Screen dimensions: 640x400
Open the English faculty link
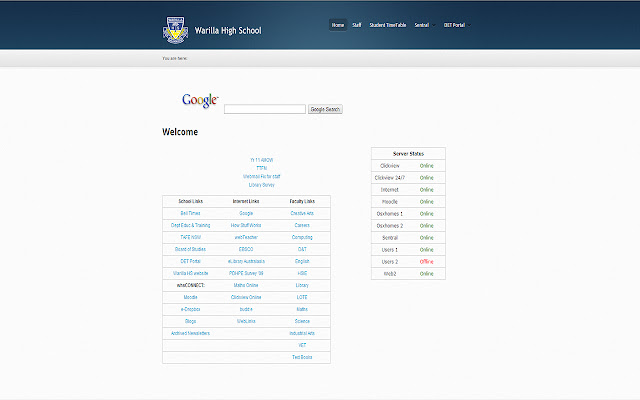(x=302, y=261)
